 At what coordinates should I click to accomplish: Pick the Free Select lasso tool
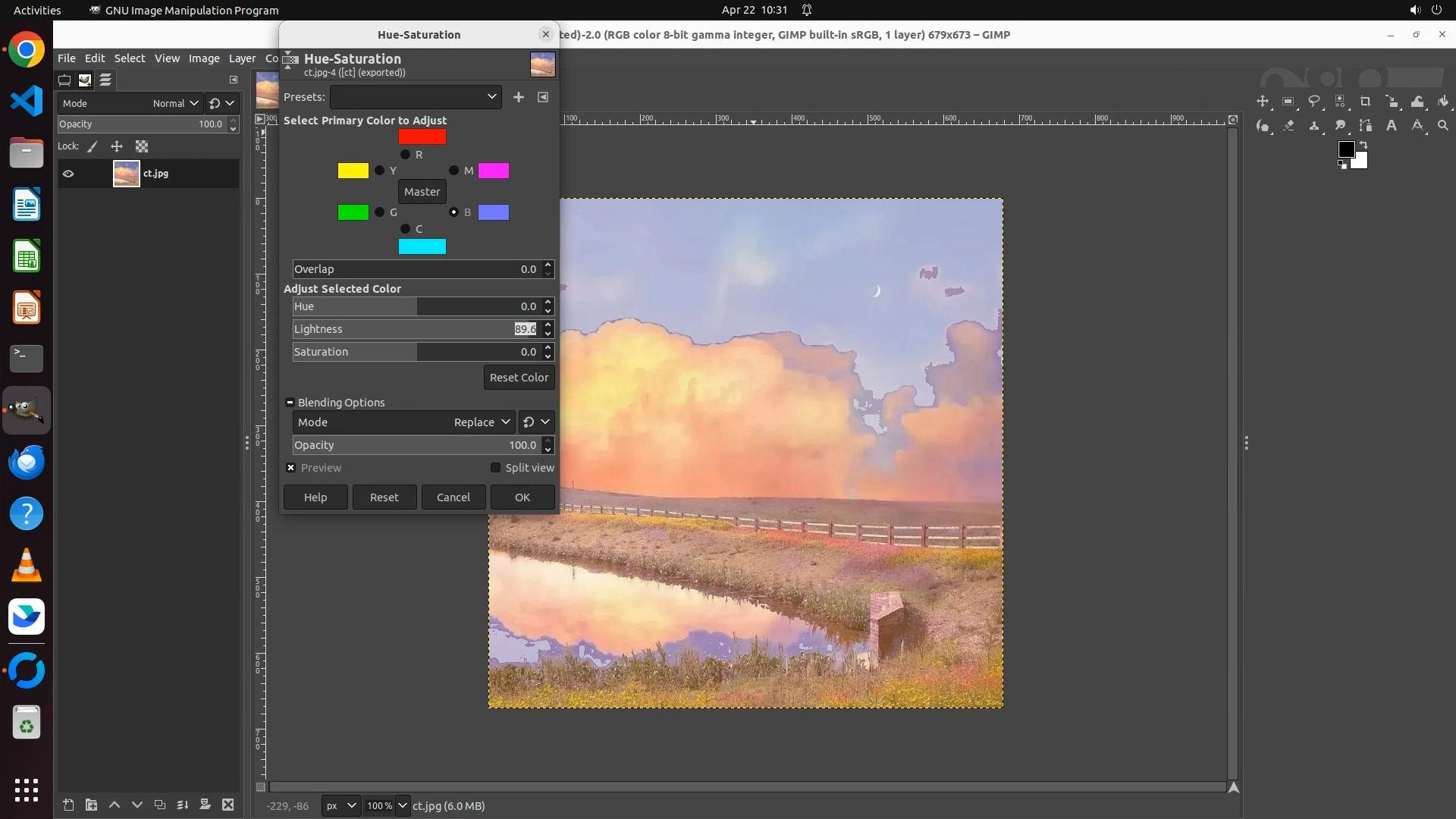(x=1314, y=102)
